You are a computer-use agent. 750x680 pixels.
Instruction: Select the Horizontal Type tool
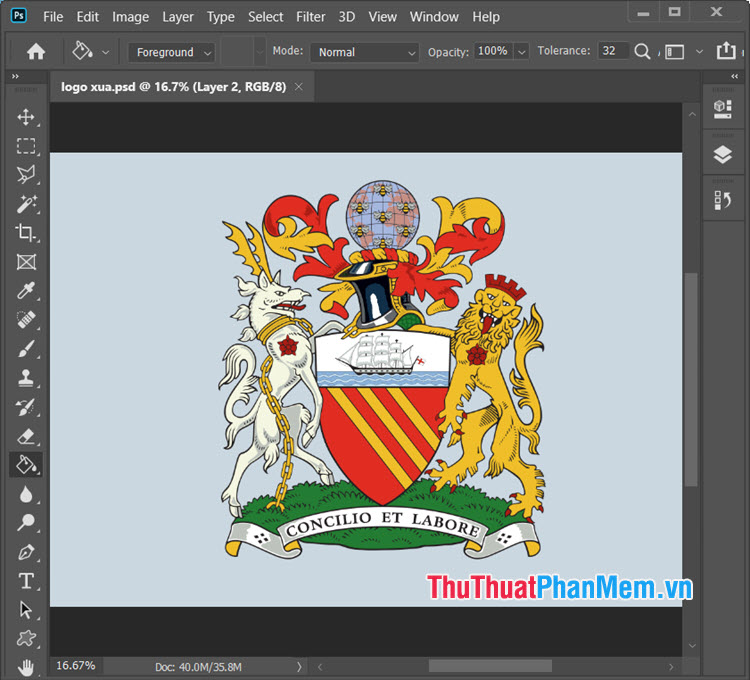pos(26,581)
